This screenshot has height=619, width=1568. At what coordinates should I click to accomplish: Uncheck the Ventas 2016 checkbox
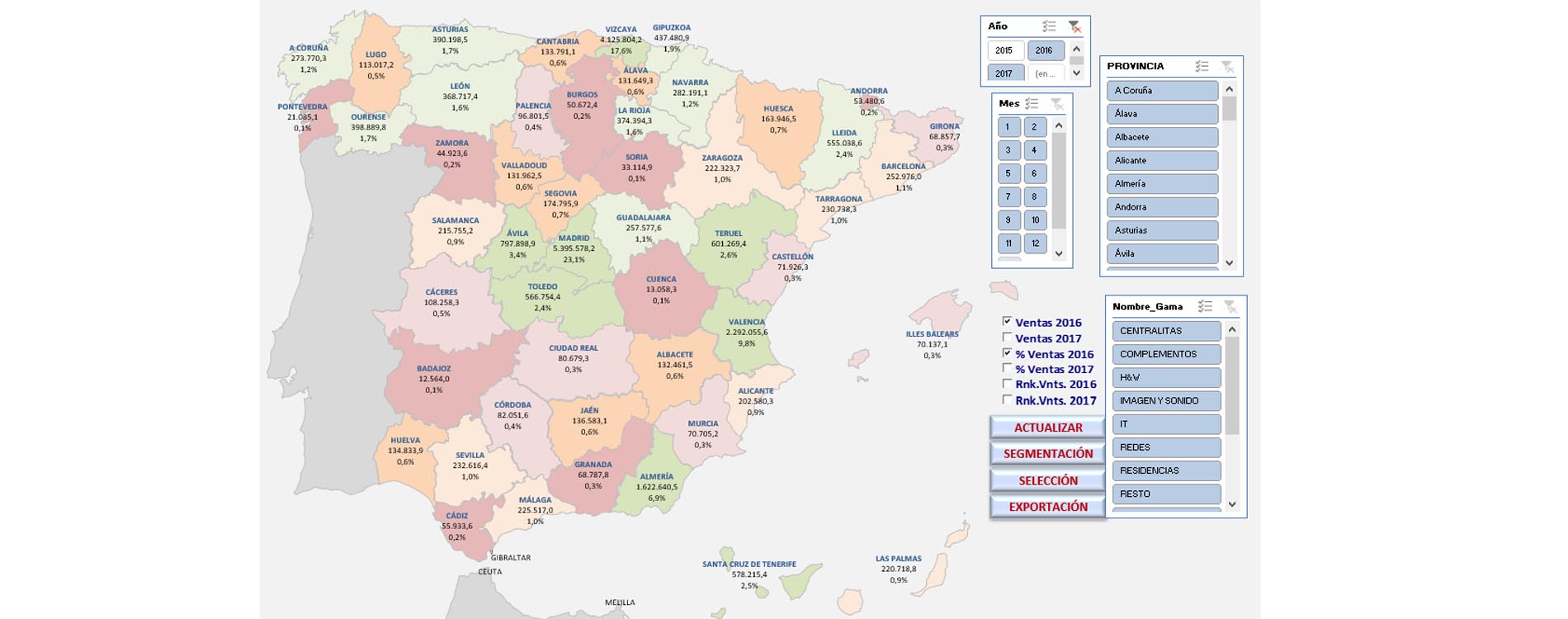coord(1007,322)
